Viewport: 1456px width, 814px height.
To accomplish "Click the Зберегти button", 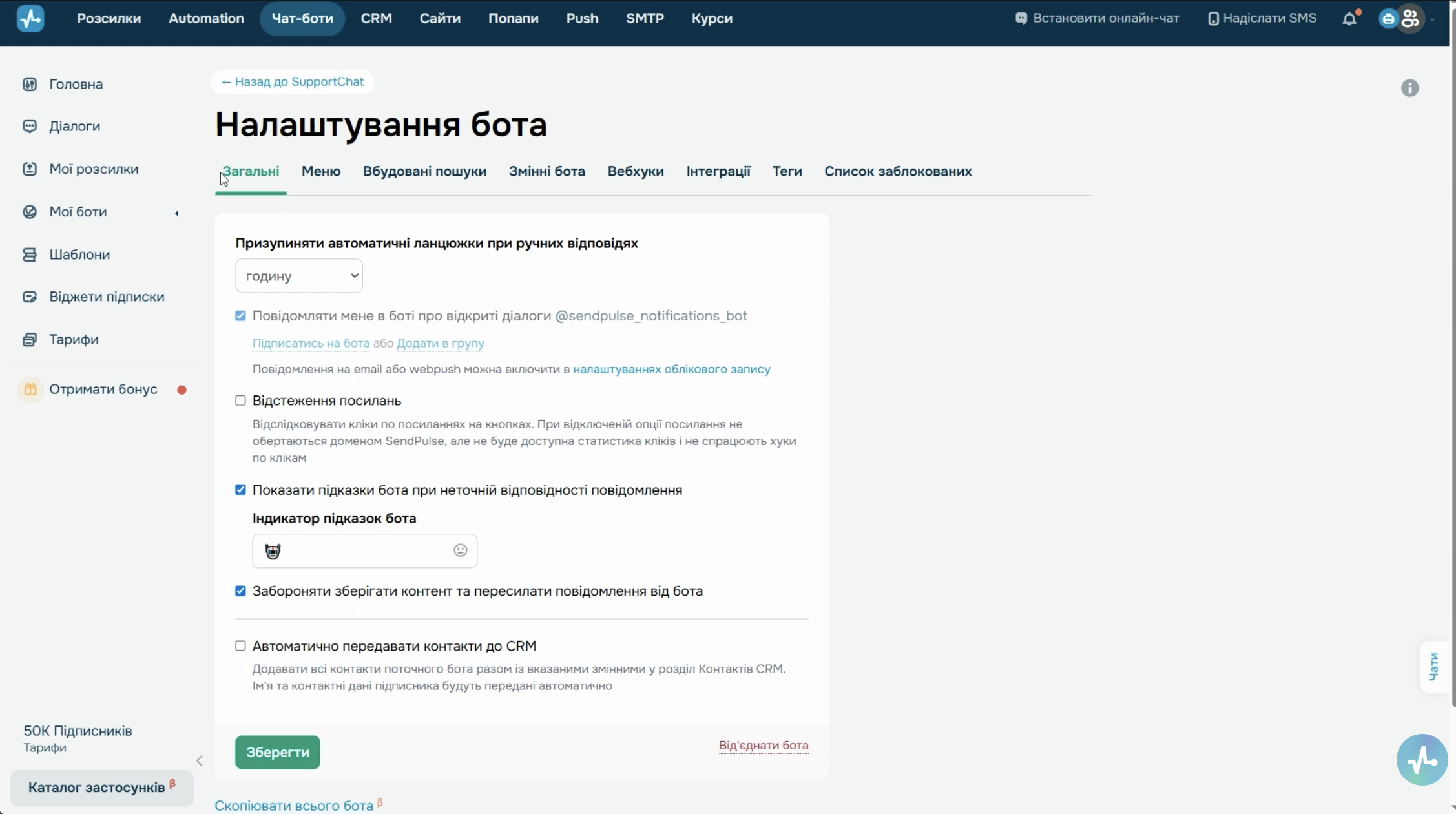I will [278, 752].
